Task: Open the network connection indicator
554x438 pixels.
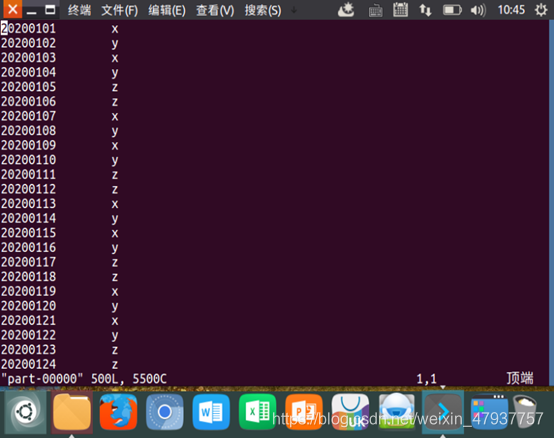Action: 425,10
